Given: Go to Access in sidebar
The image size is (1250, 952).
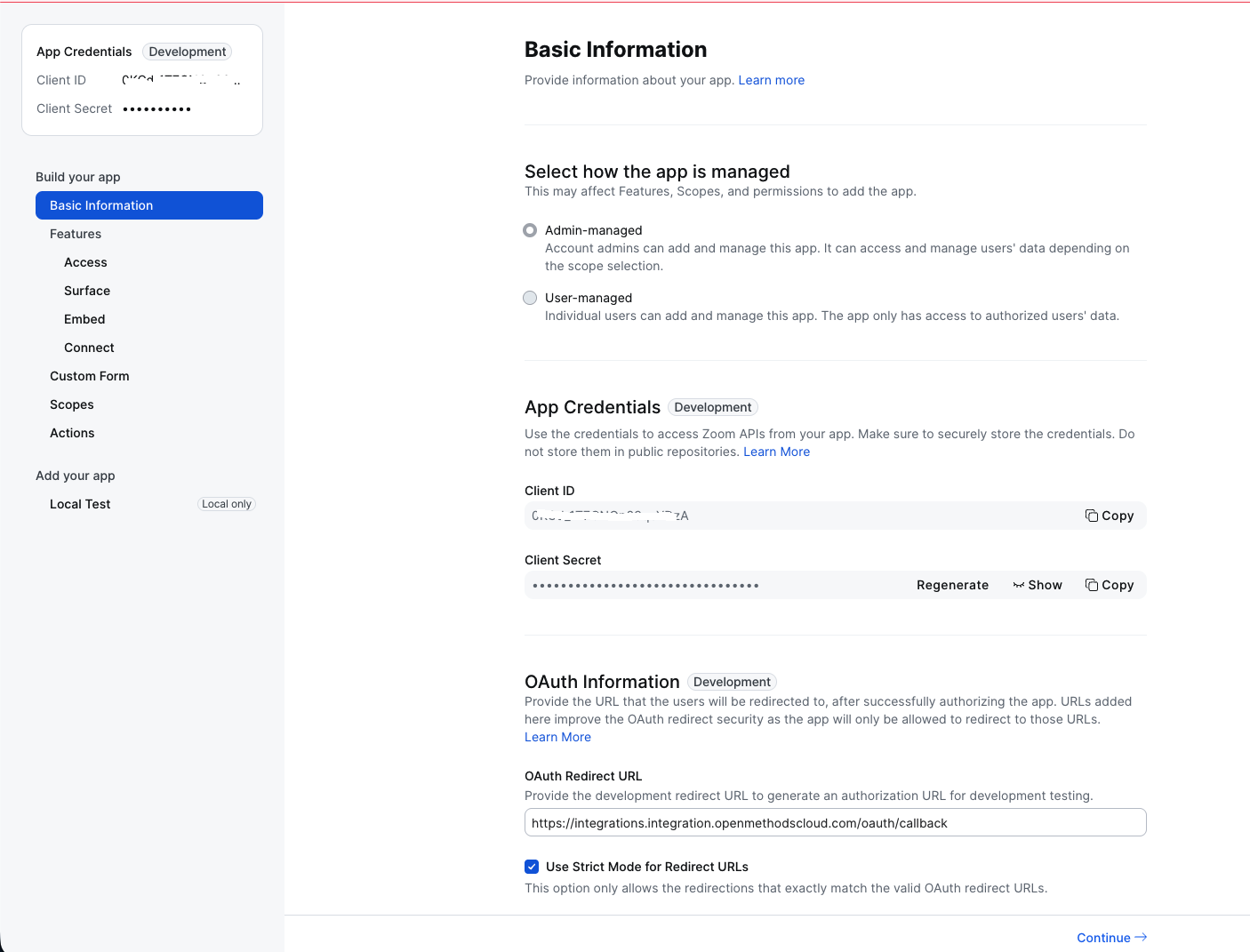Looking at the screenshot, I should 85,262.
